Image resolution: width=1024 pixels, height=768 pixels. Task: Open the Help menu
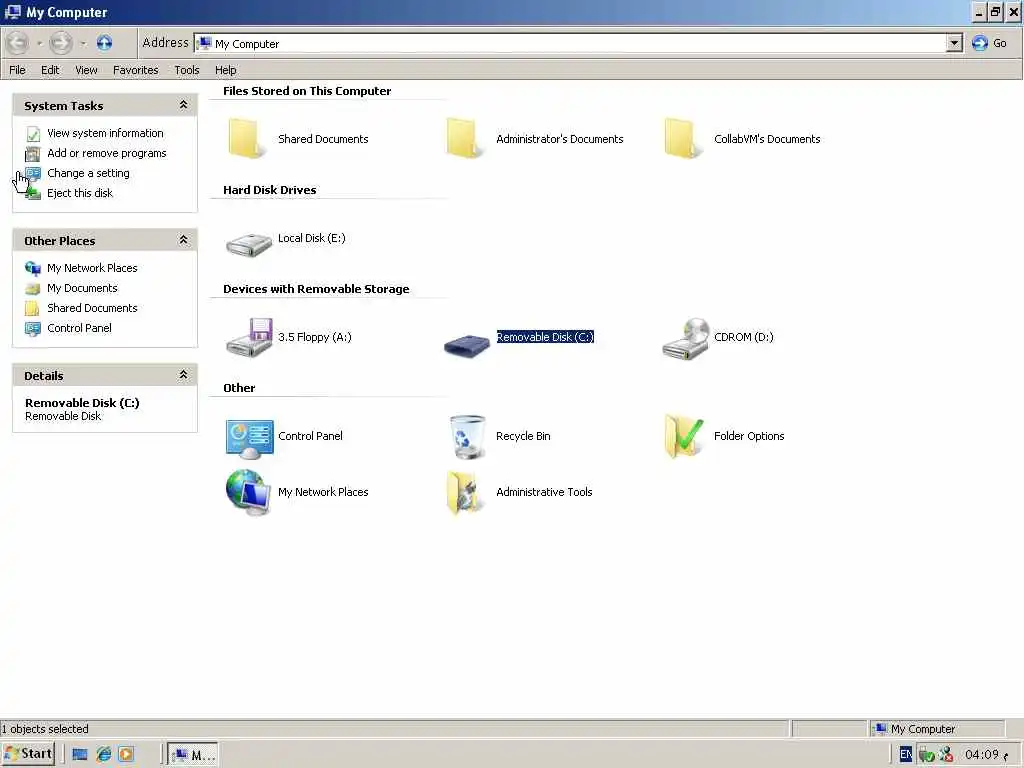tap(226, 70)
